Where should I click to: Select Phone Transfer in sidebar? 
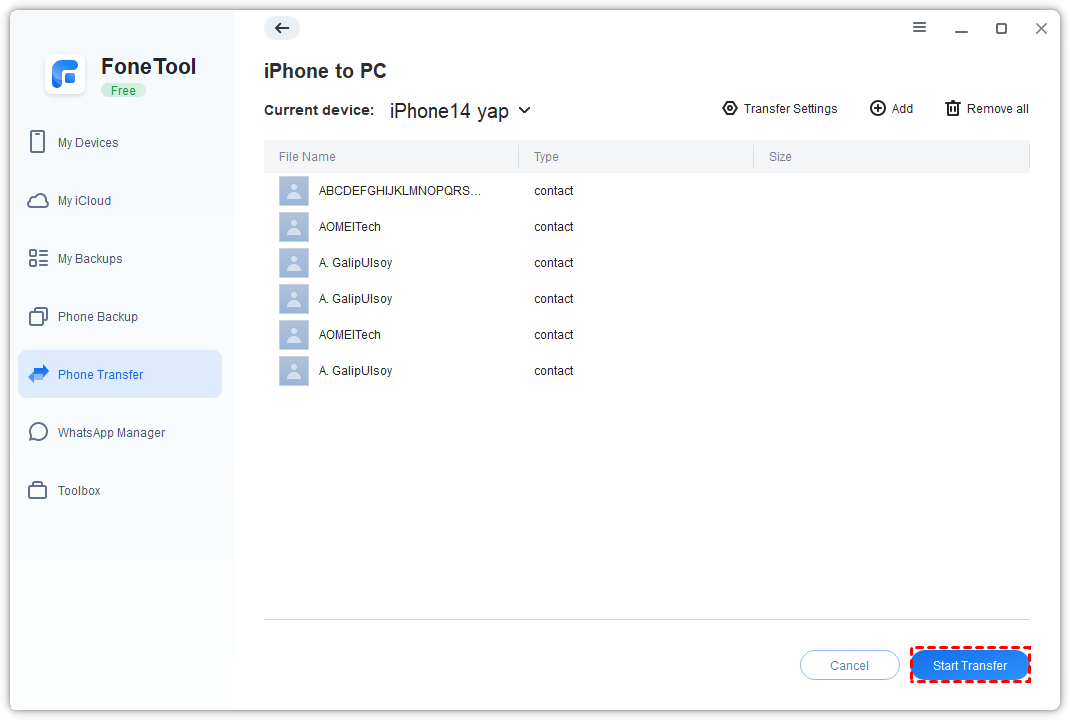click(100, 375)
